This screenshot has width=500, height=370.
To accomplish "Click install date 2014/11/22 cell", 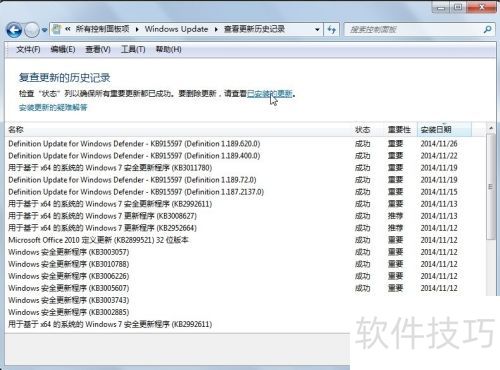I will point(439,156).
